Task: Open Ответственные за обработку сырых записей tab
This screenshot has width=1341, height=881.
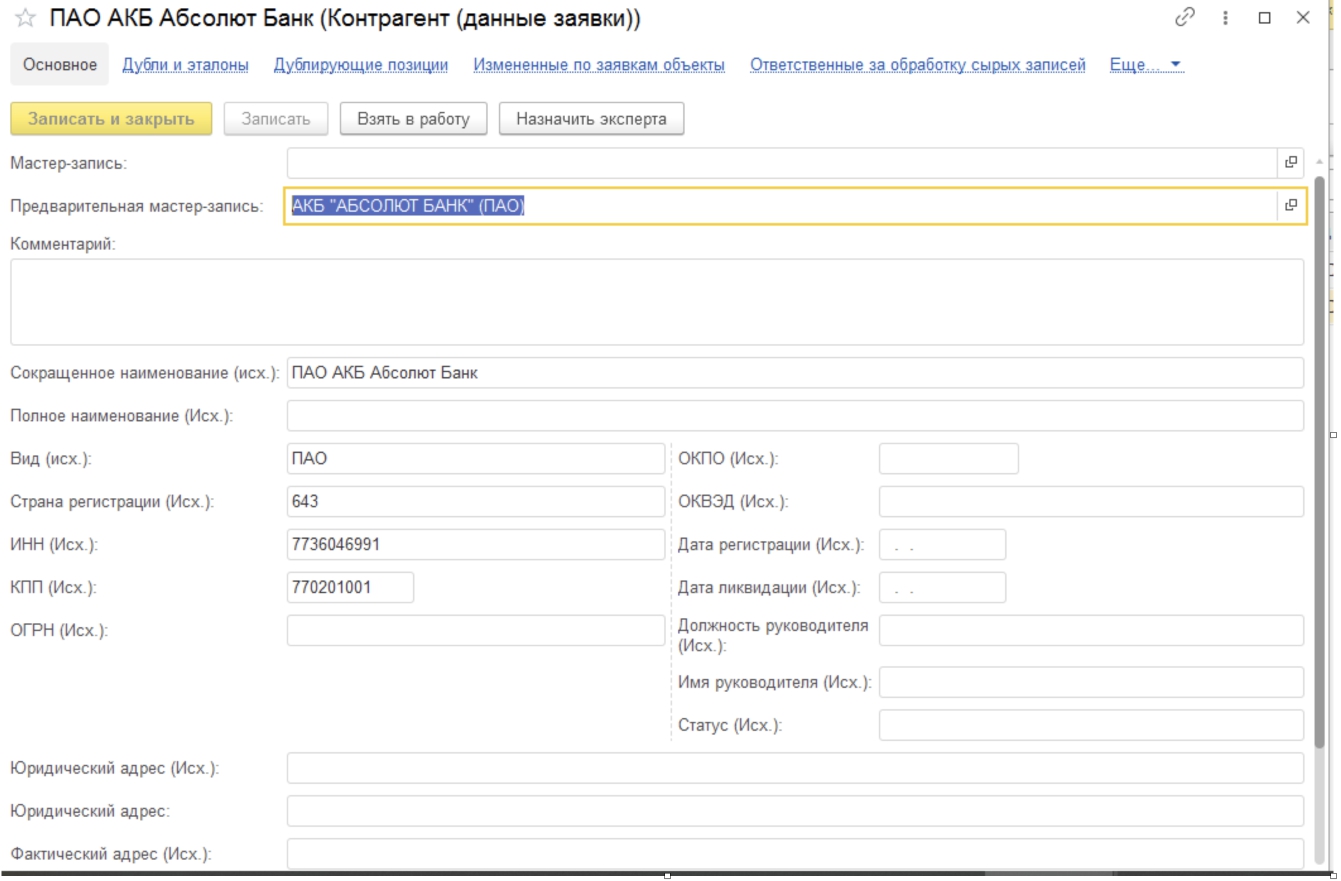Action: click(918, 65)
